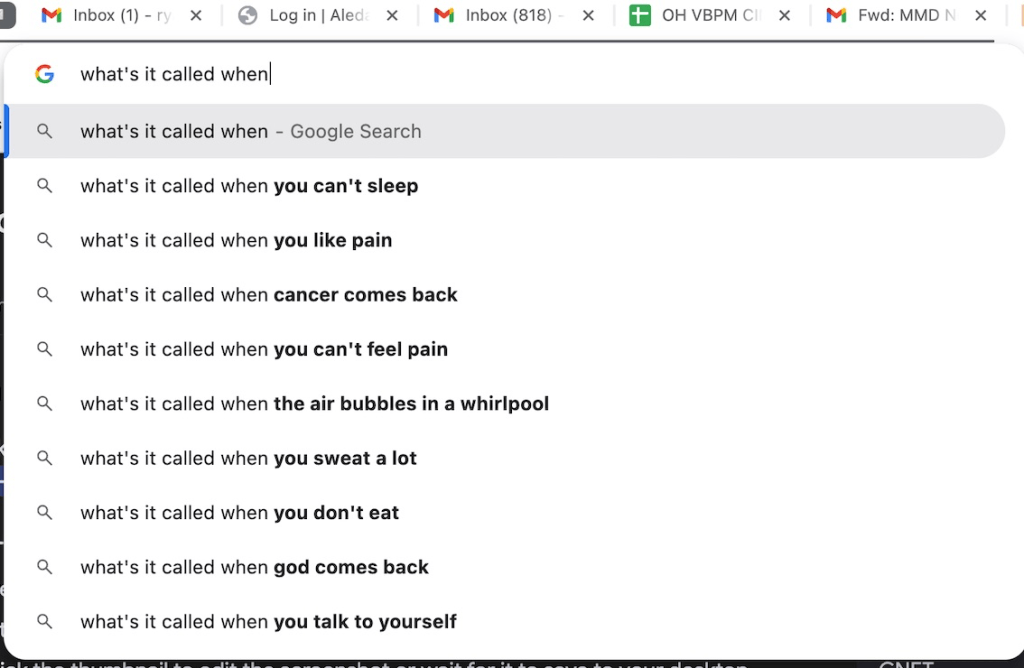Choose suggestion "you talk to yourself"
Image resolution: width=1024 pixels, height=668 pixels.
click(268, 622)
